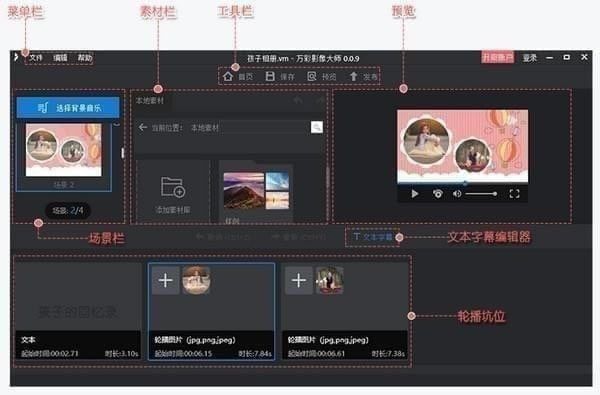
Task: Open the 文件 menu
Action: (36, 58)
